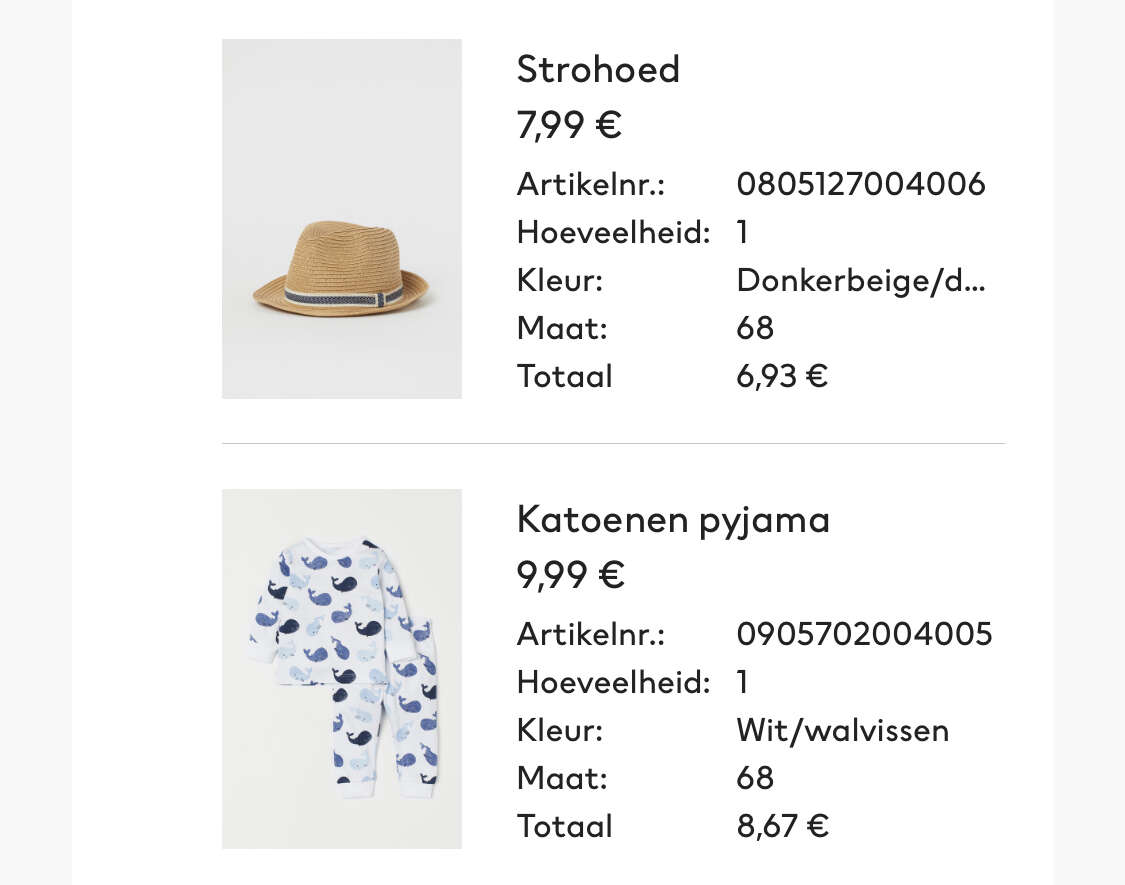Click the Kleur label of the straw hat

pyautogui.click(x=560, y=280)
